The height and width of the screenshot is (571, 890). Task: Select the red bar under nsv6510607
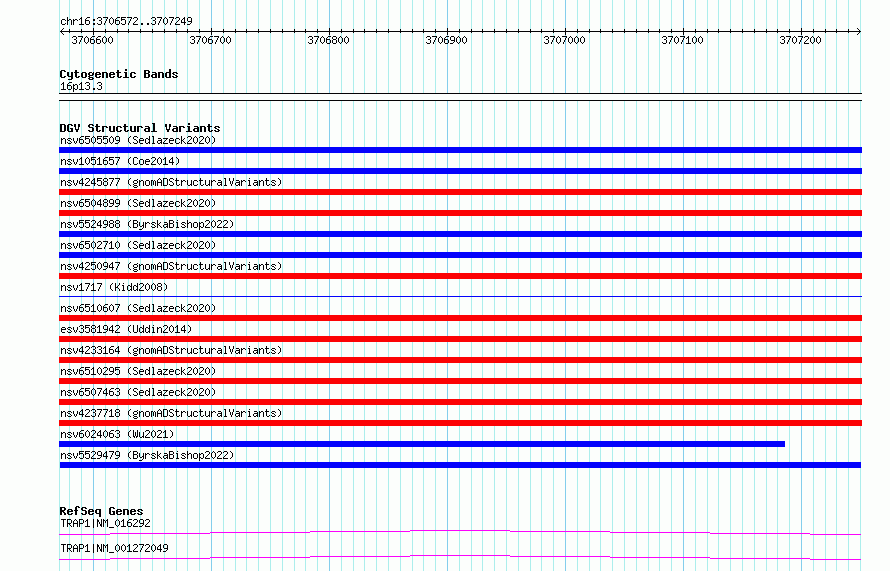460,318
